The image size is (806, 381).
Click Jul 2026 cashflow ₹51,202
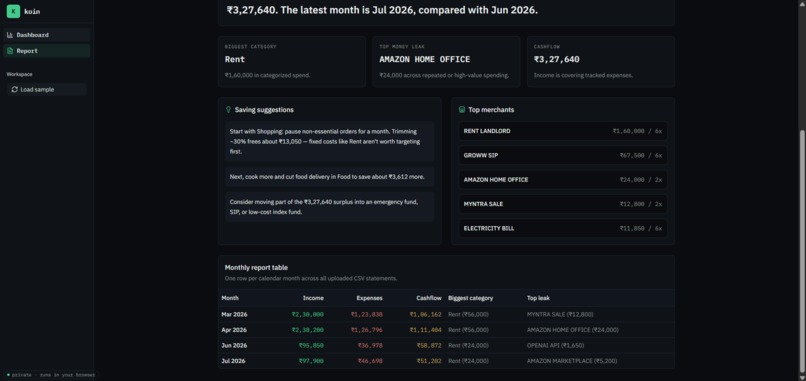click(x=429, y=361)
